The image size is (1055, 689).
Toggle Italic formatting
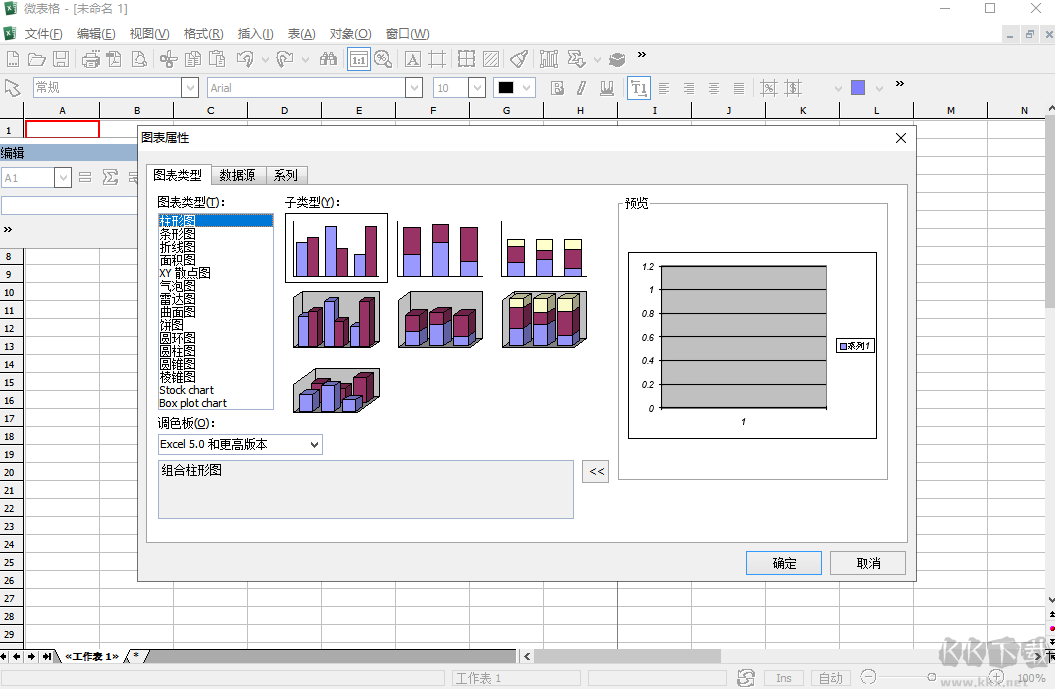[582, 87]
